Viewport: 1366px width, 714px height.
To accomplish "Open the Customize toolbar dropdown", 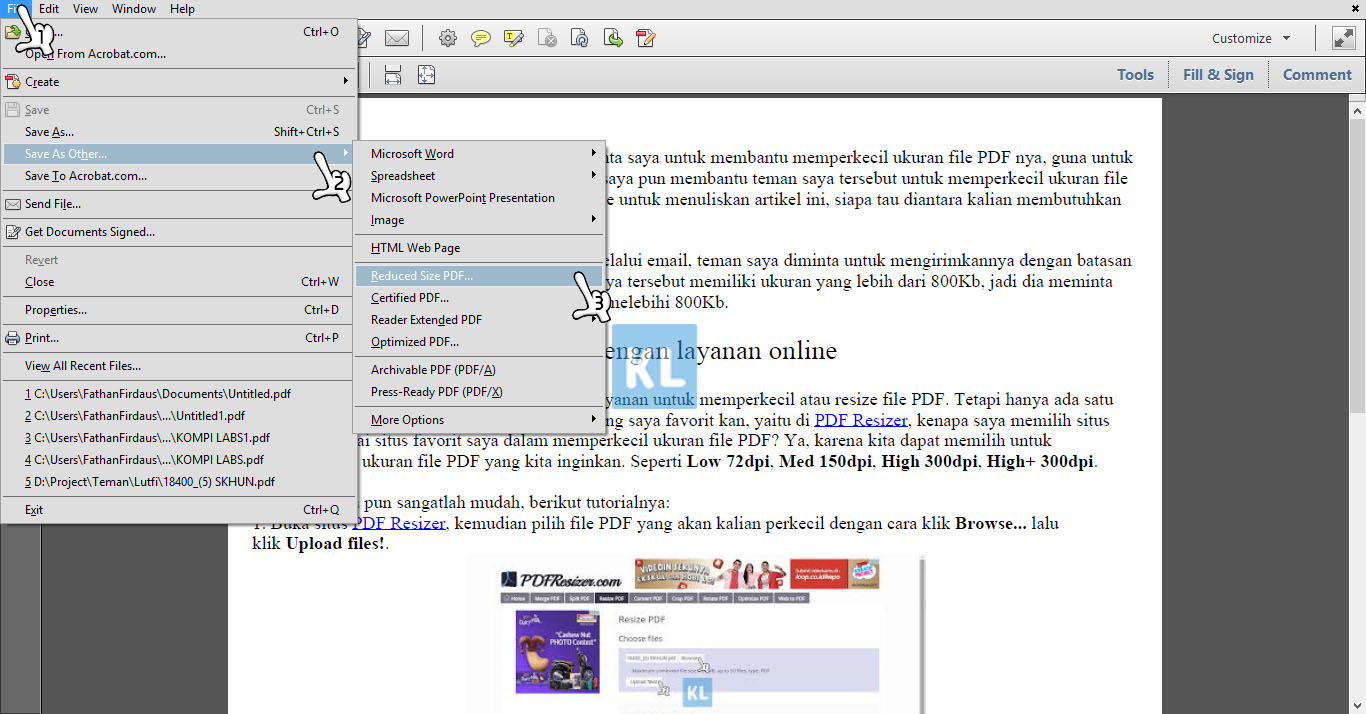I will (x=1251, y=39).
